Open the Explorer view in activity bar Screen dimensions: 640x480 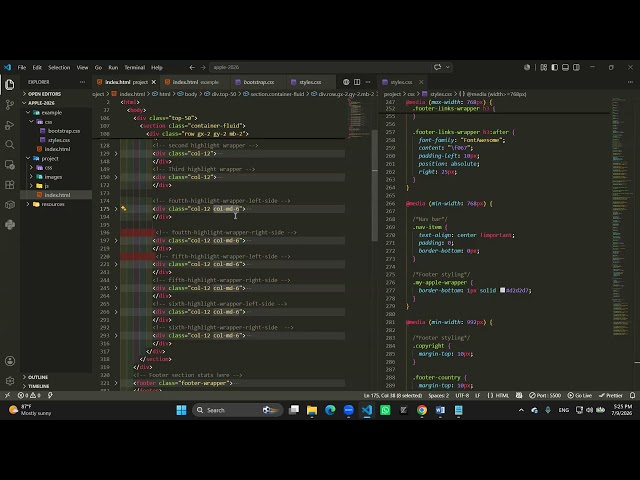[10, 84]
